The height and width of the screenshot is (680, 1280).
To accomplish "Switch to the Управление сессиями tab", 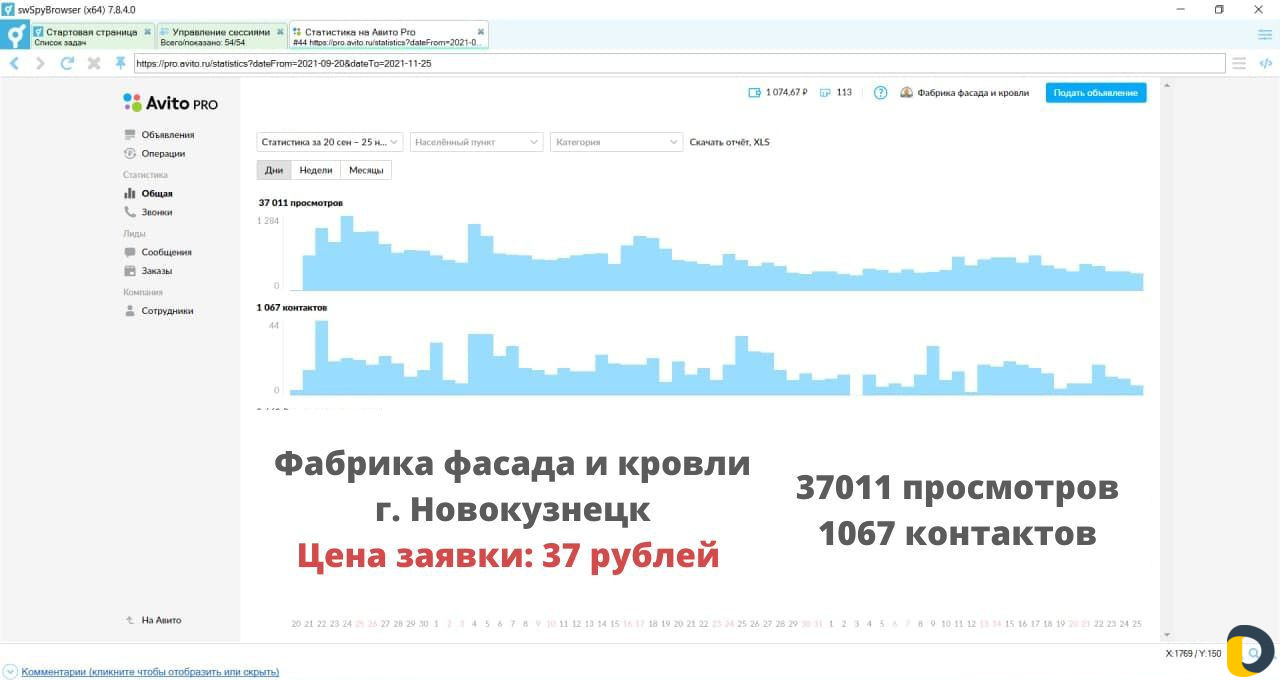I will 222,36.
